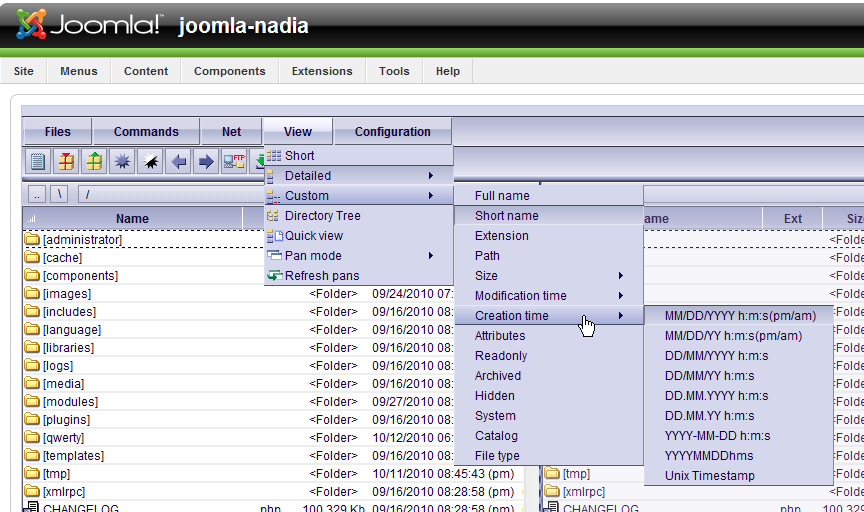This screenshot has height=512, width=864.
Task: Select Extension column option
Action: click(549, 235)
